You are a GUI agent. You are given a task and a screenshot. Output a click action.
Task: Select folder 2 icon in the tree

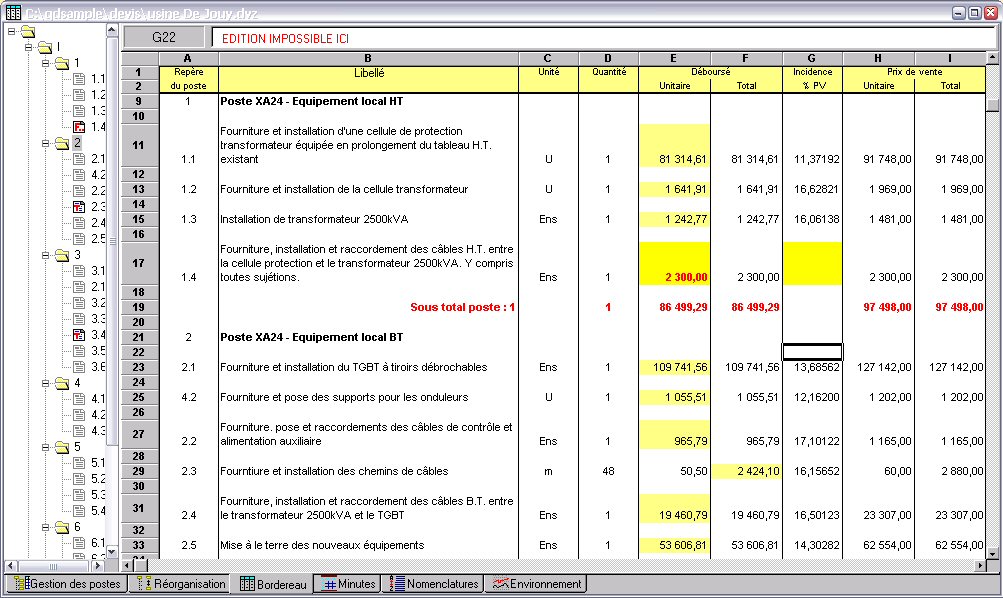(x=61, y=143)
